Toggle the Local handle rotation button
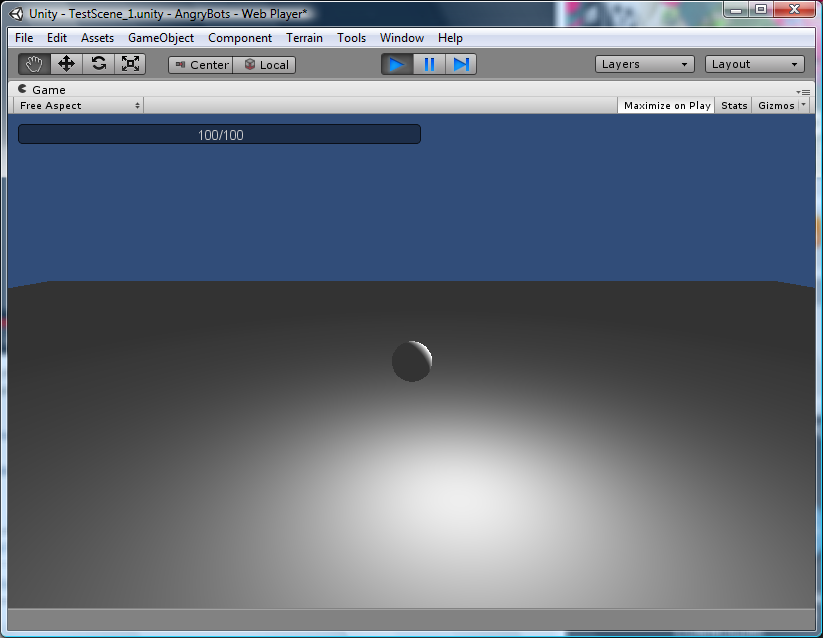 265,65
